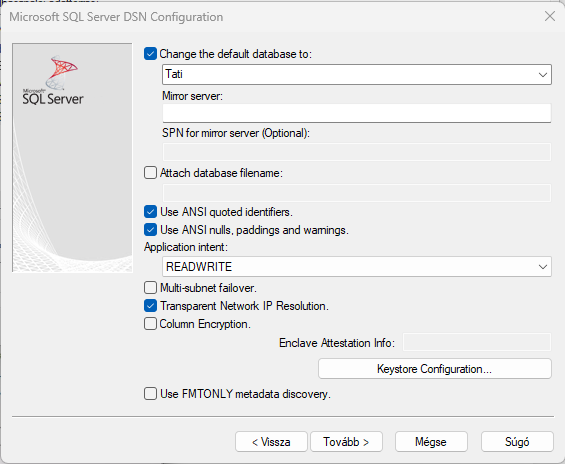
Task: Click the SPN for mirror server field
Action: (357, 152)
